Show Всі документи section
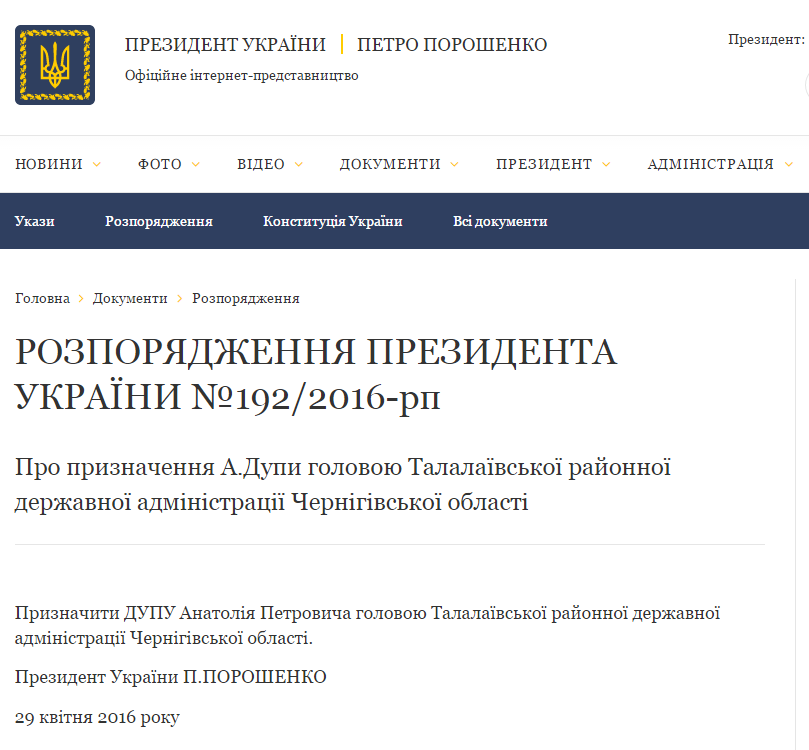This screenshot has width=809, height=750. pyautogui.click(x=500, y=221)
